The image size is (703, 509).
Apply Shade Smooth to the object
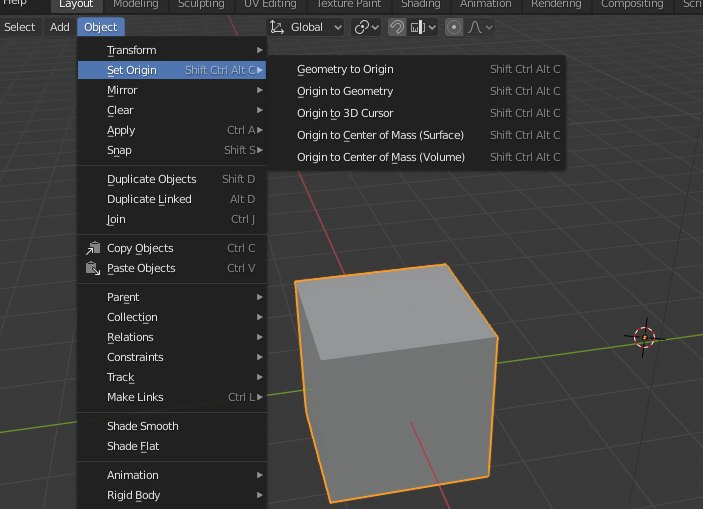[172, 426]
